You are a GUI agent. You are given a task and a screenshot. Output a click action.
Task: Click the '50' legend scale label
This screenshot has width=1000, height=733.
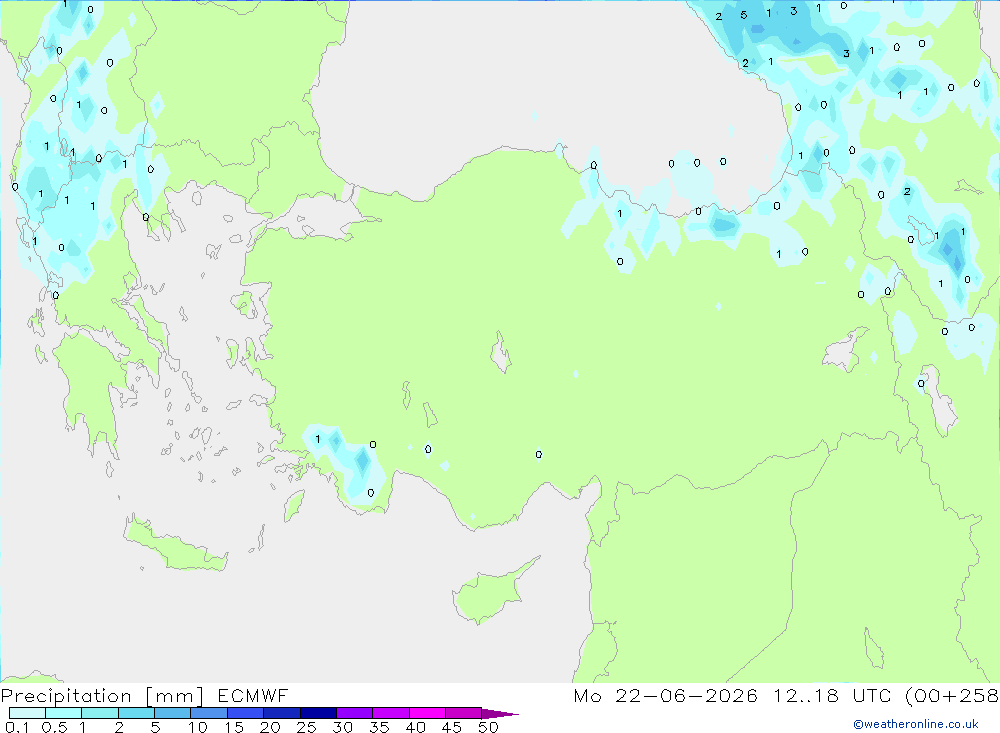[489, 727]
